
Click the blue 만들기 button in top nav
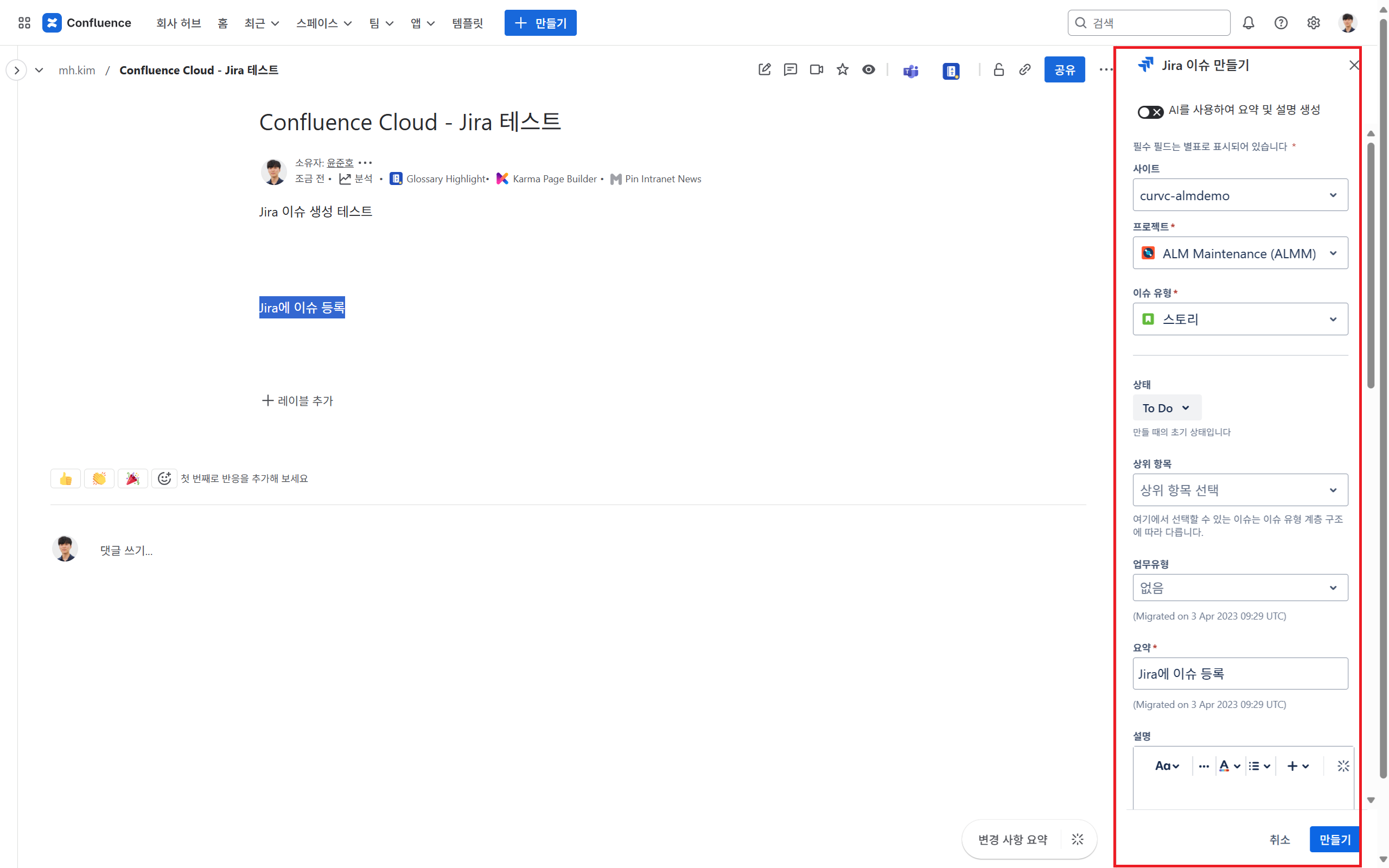(540, 23)
